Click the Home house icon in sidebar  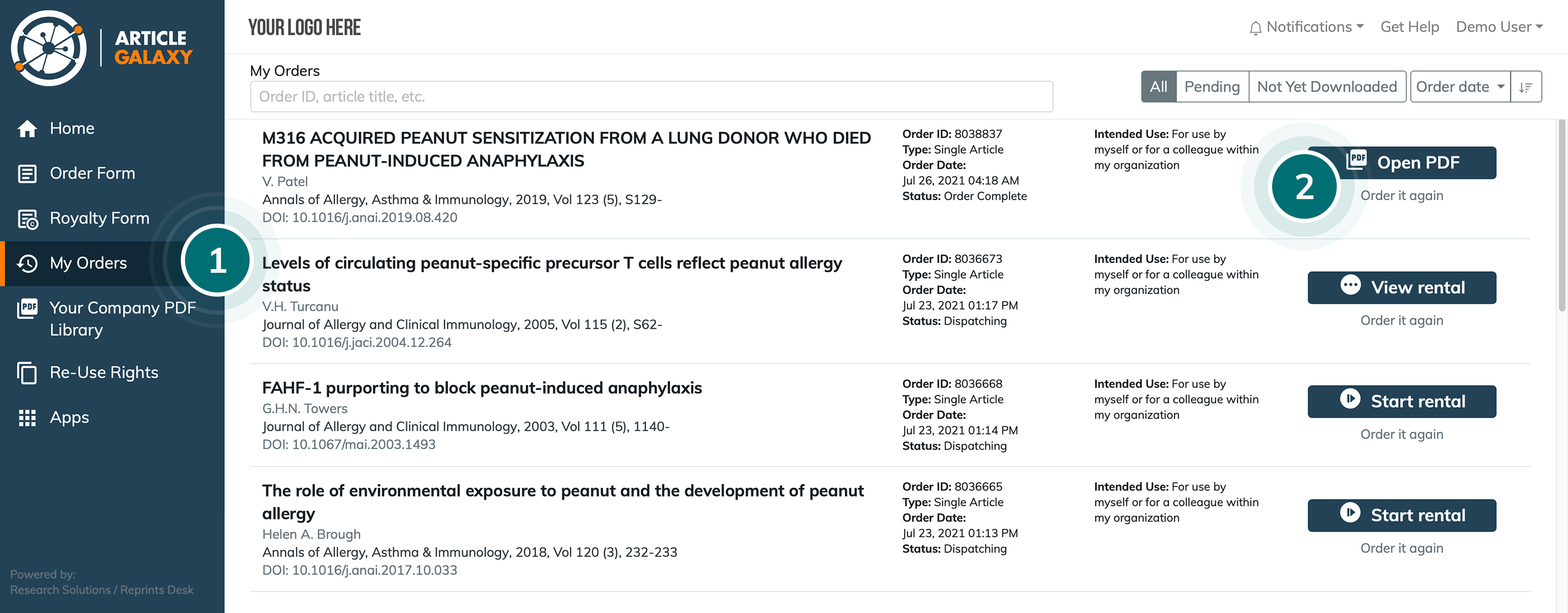click(27, 129)
